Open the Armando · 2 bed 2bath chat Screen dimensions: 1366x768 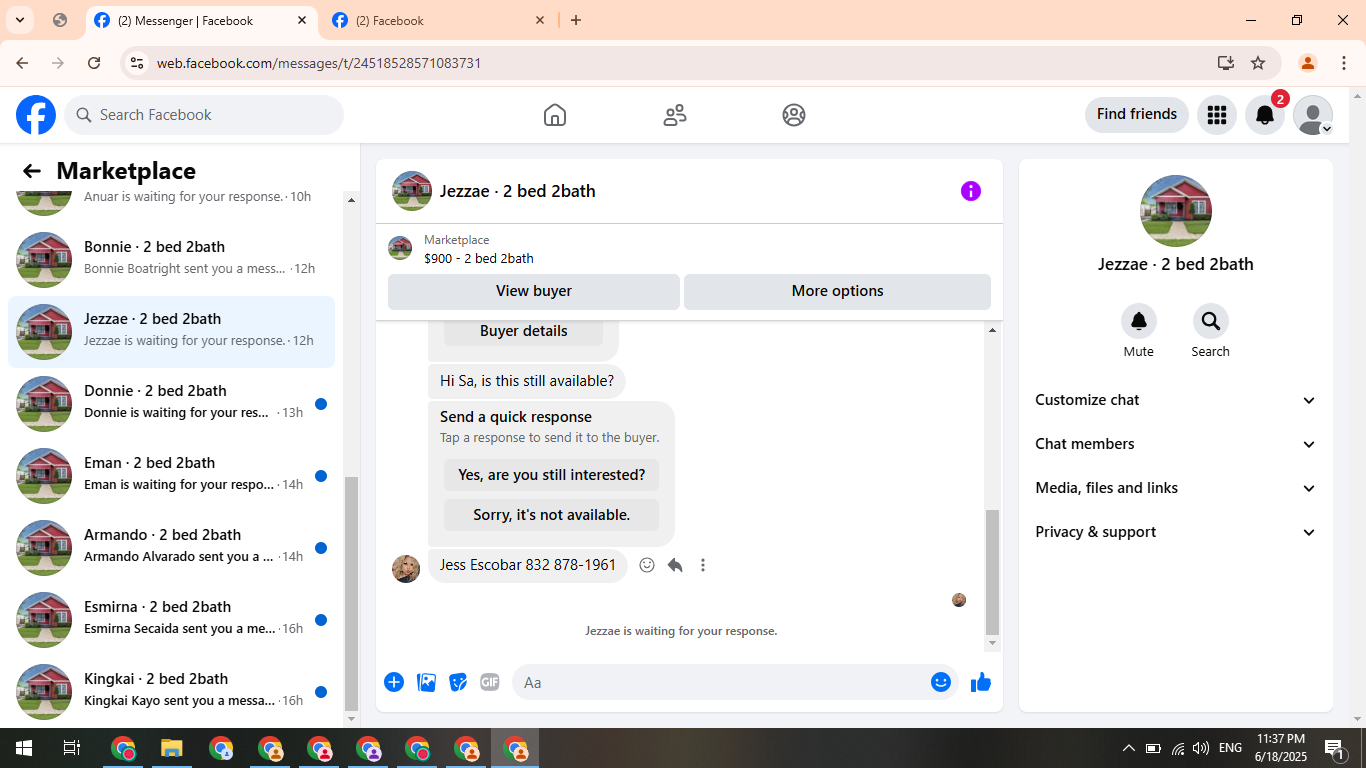pos(171,548)
